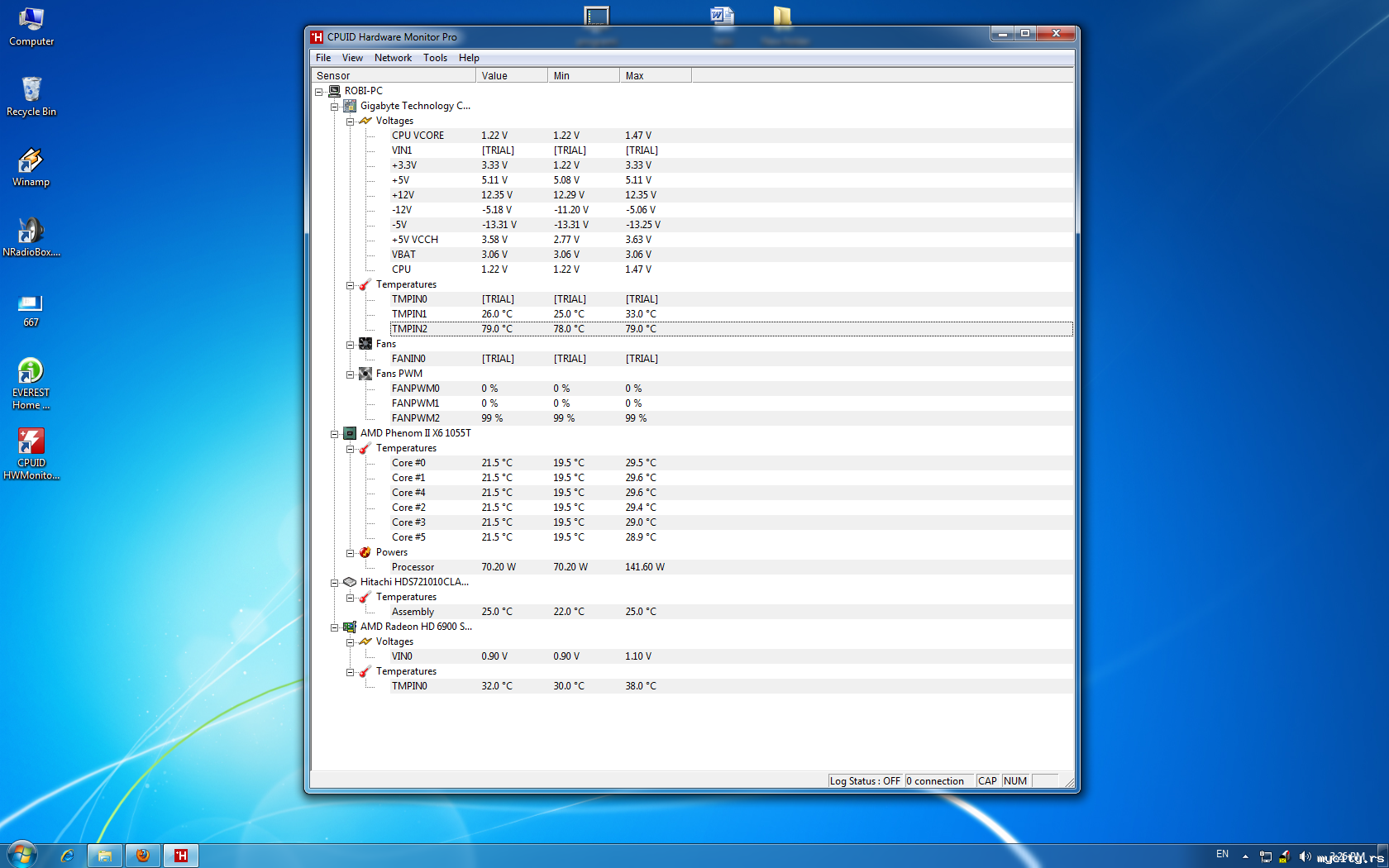Select the CPU VCORE sensor row

click(x=418, y=136)
